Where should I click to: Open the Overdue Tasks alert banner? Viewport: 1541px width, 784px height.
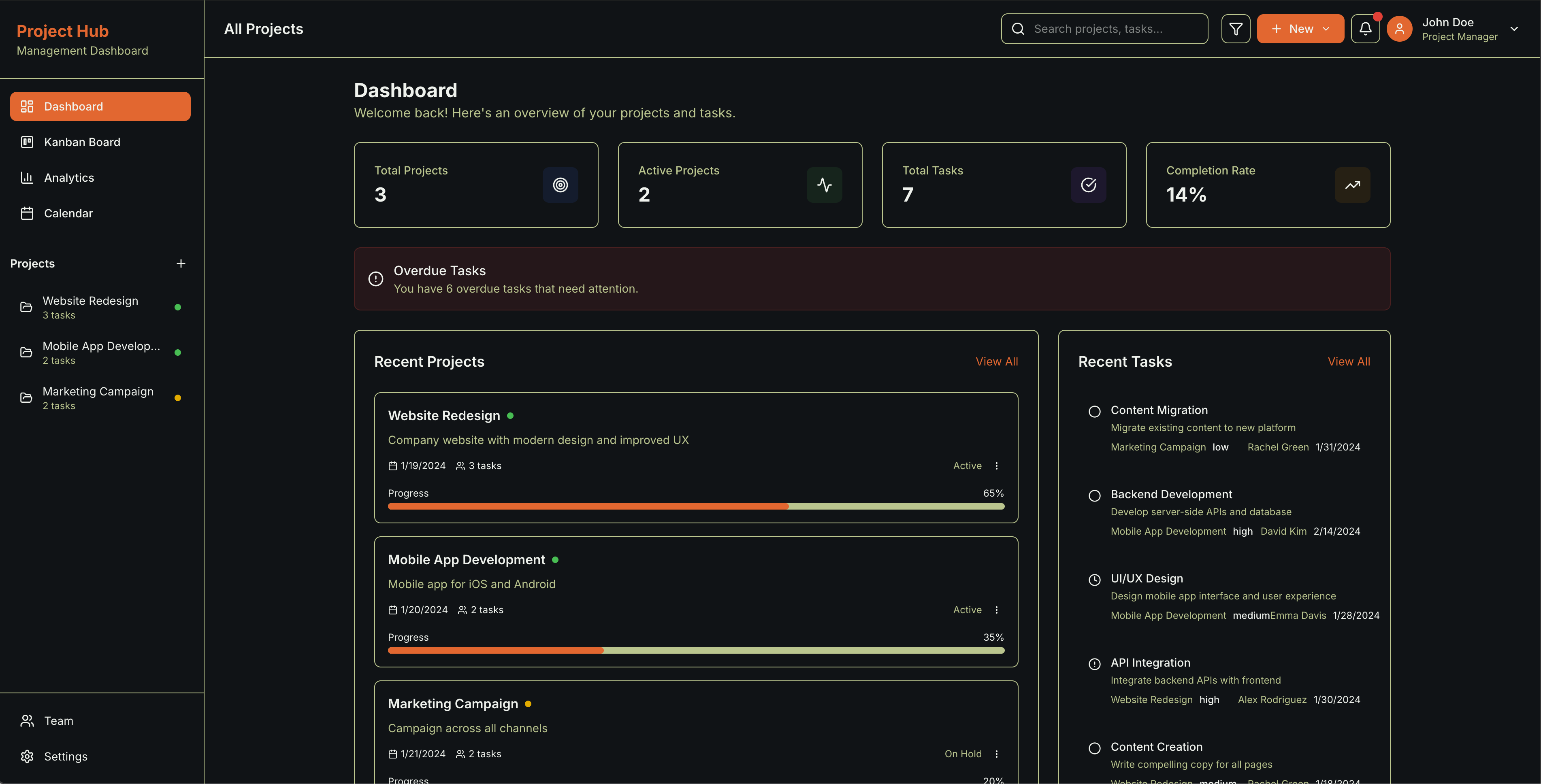point(872,279)
